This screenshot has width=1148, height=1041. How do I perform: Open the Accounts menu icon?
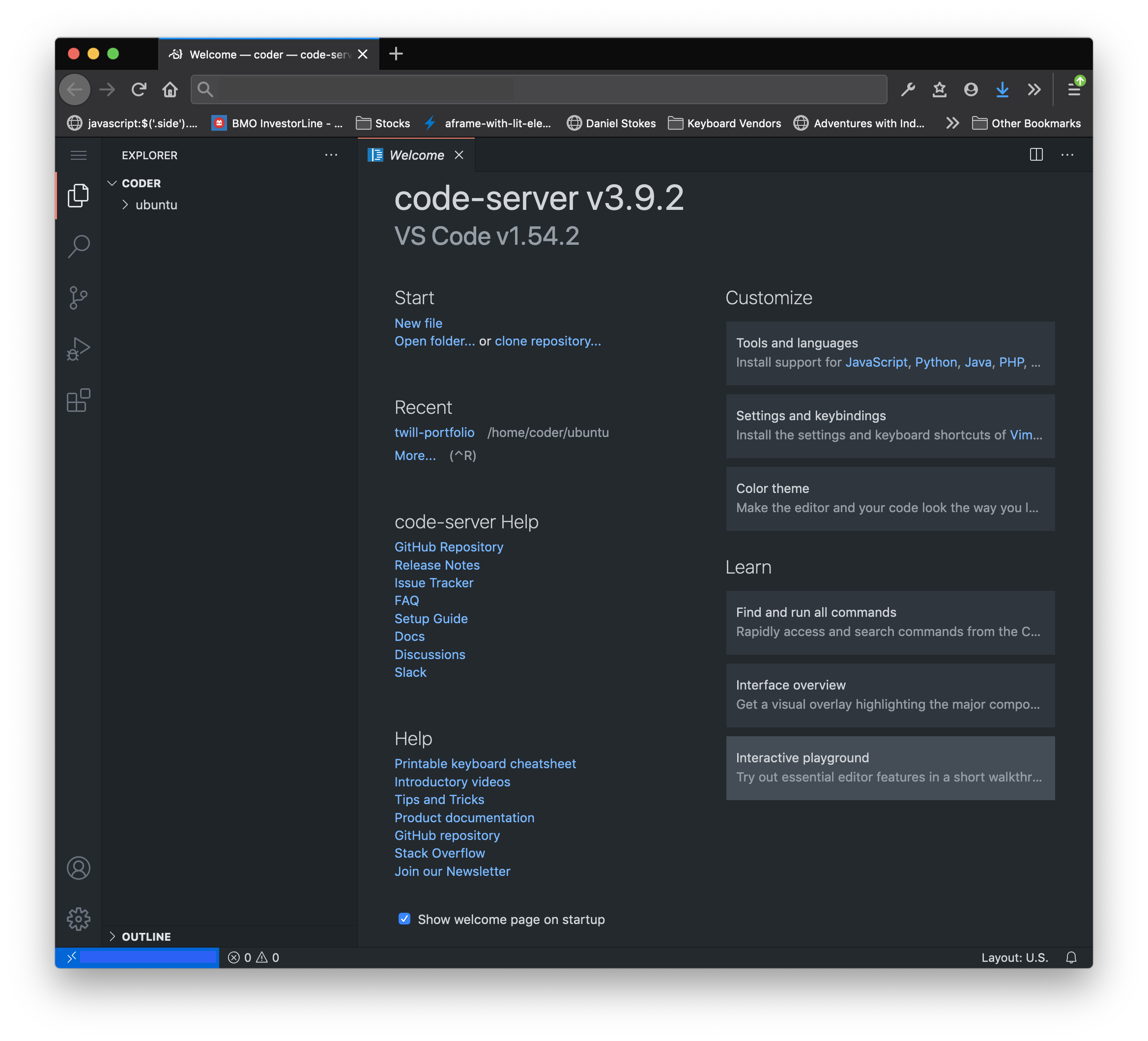[x=79, y=867]
